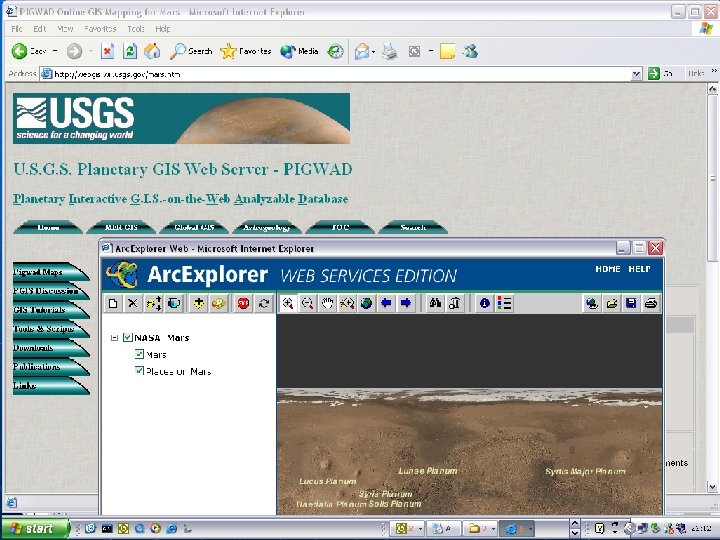Select the Identify info tool
The height and width of the screenshot is (540, 720).
pyautogui.click(x=484, y=303)
